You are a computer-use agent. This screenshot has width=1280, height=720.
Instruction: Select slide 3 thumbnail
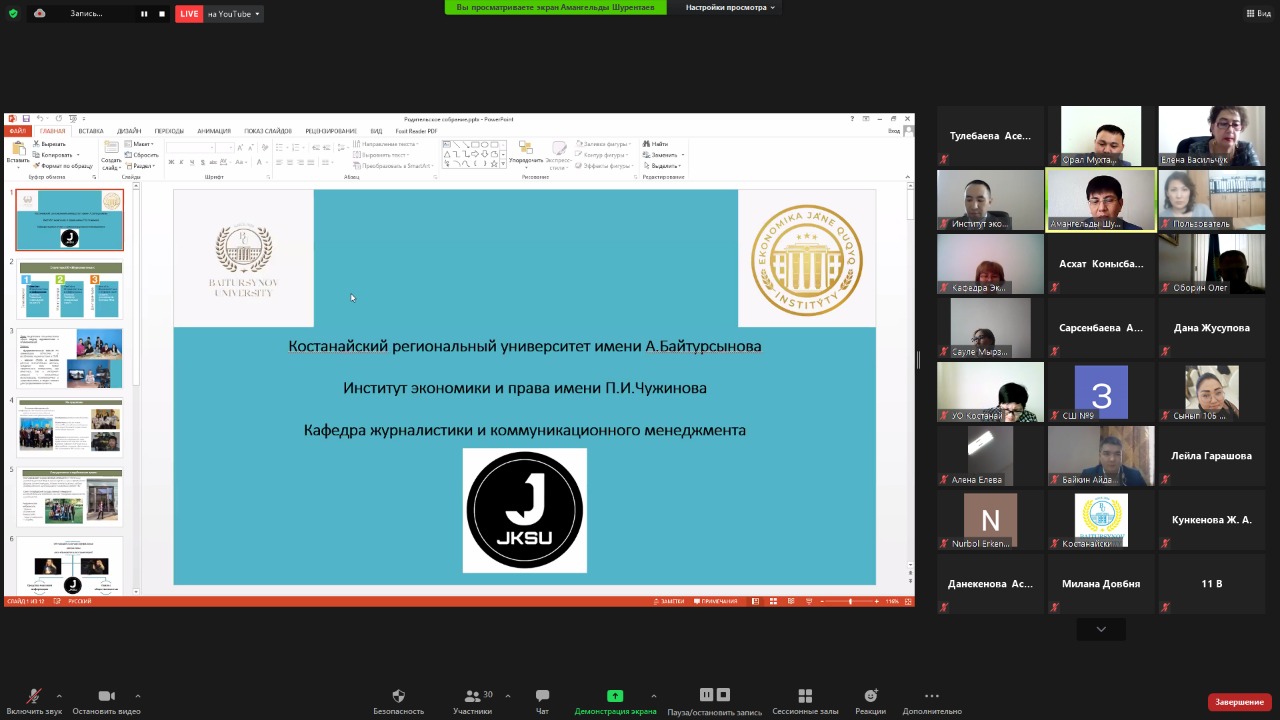click(x=70, y=358)
